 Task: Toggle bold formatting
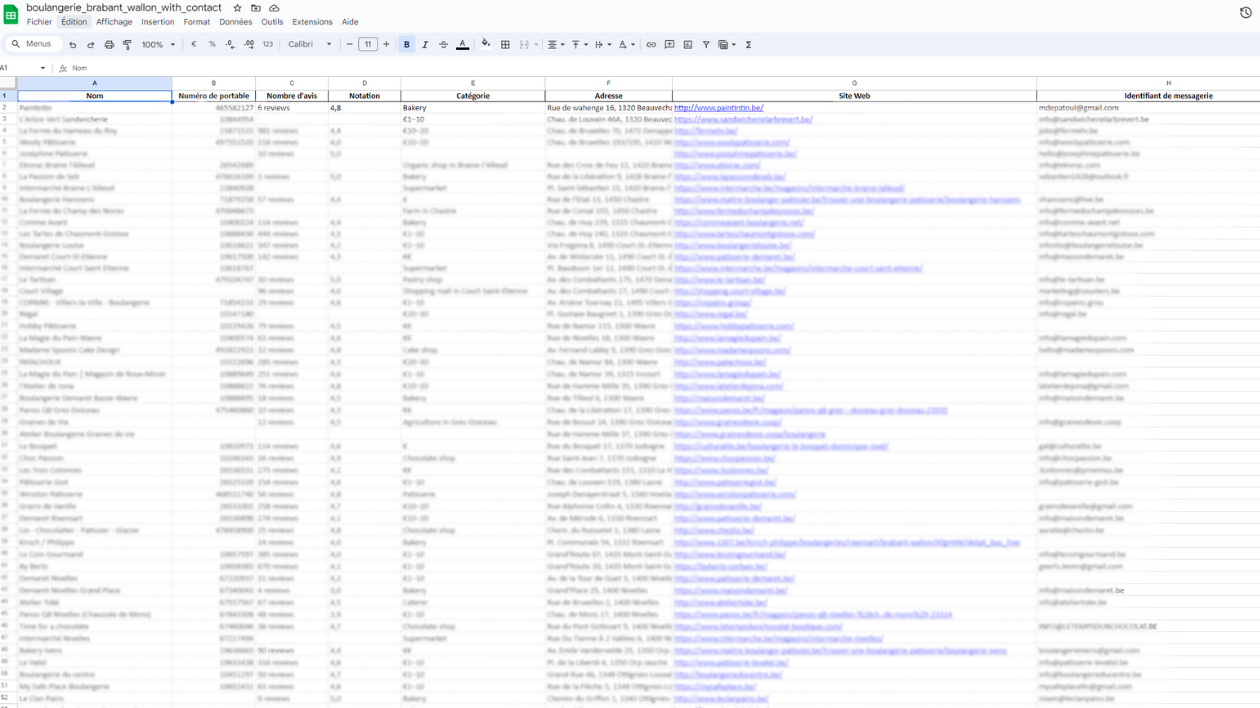point(407,45)
